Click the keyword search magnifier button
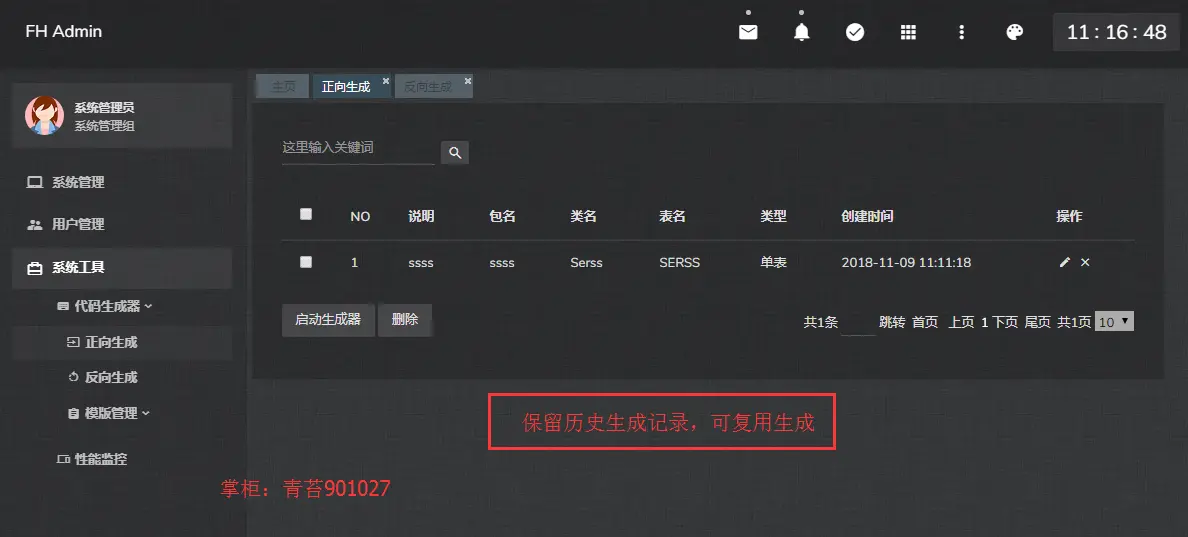This screenshot has height=537, width=1188. (455, 152)
